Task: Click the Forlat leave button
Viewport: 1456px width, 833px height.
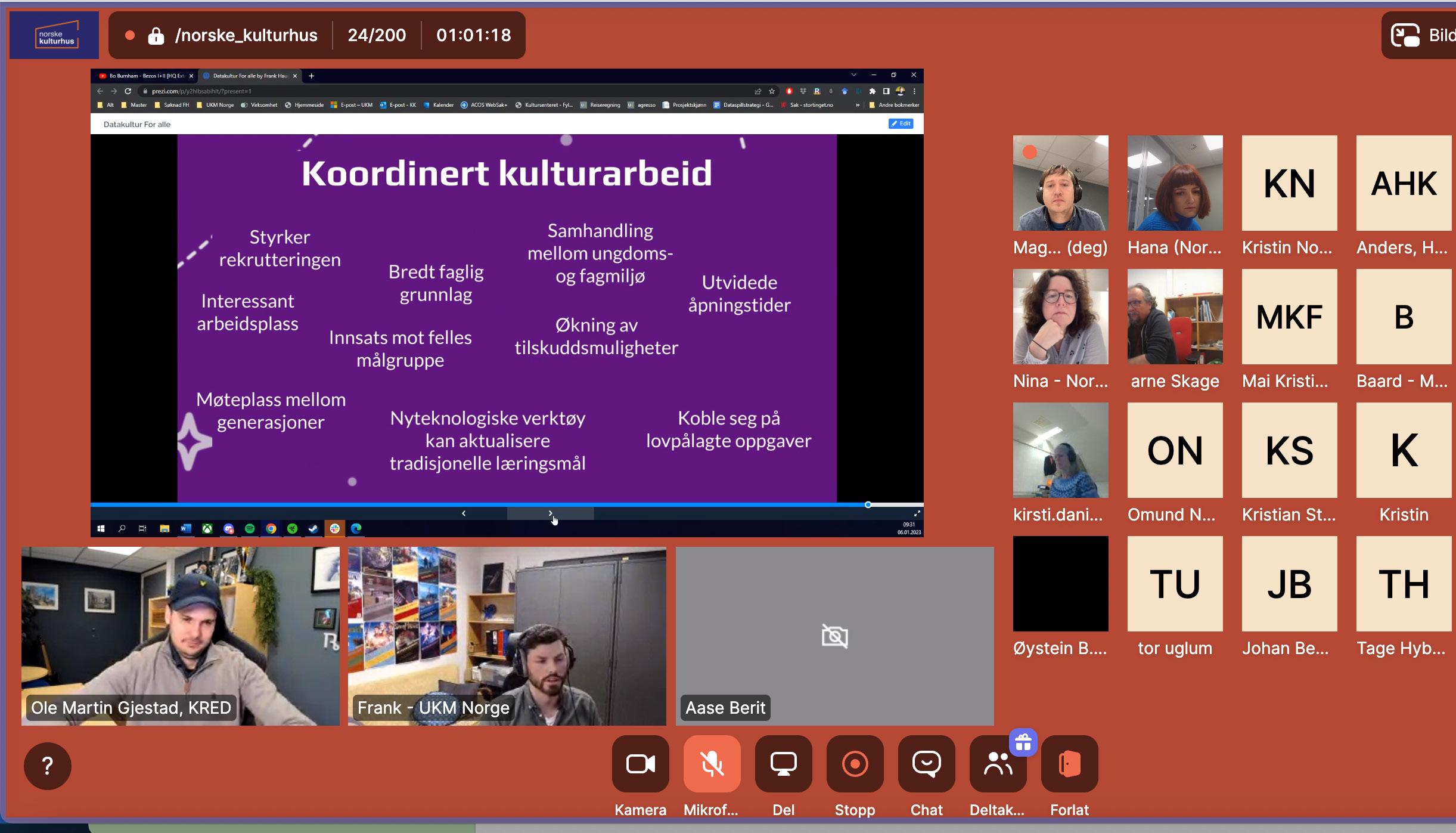Action: [1069, 763]
